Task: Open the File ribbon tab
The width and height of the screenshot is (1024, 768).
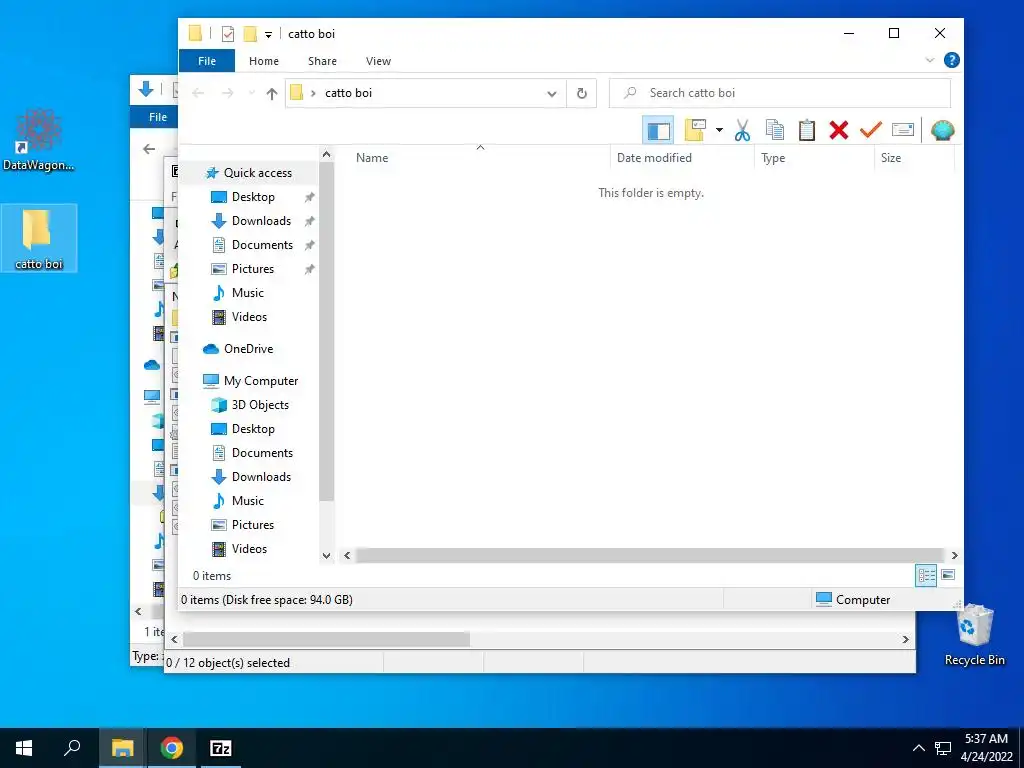Action: coord(207,61)
